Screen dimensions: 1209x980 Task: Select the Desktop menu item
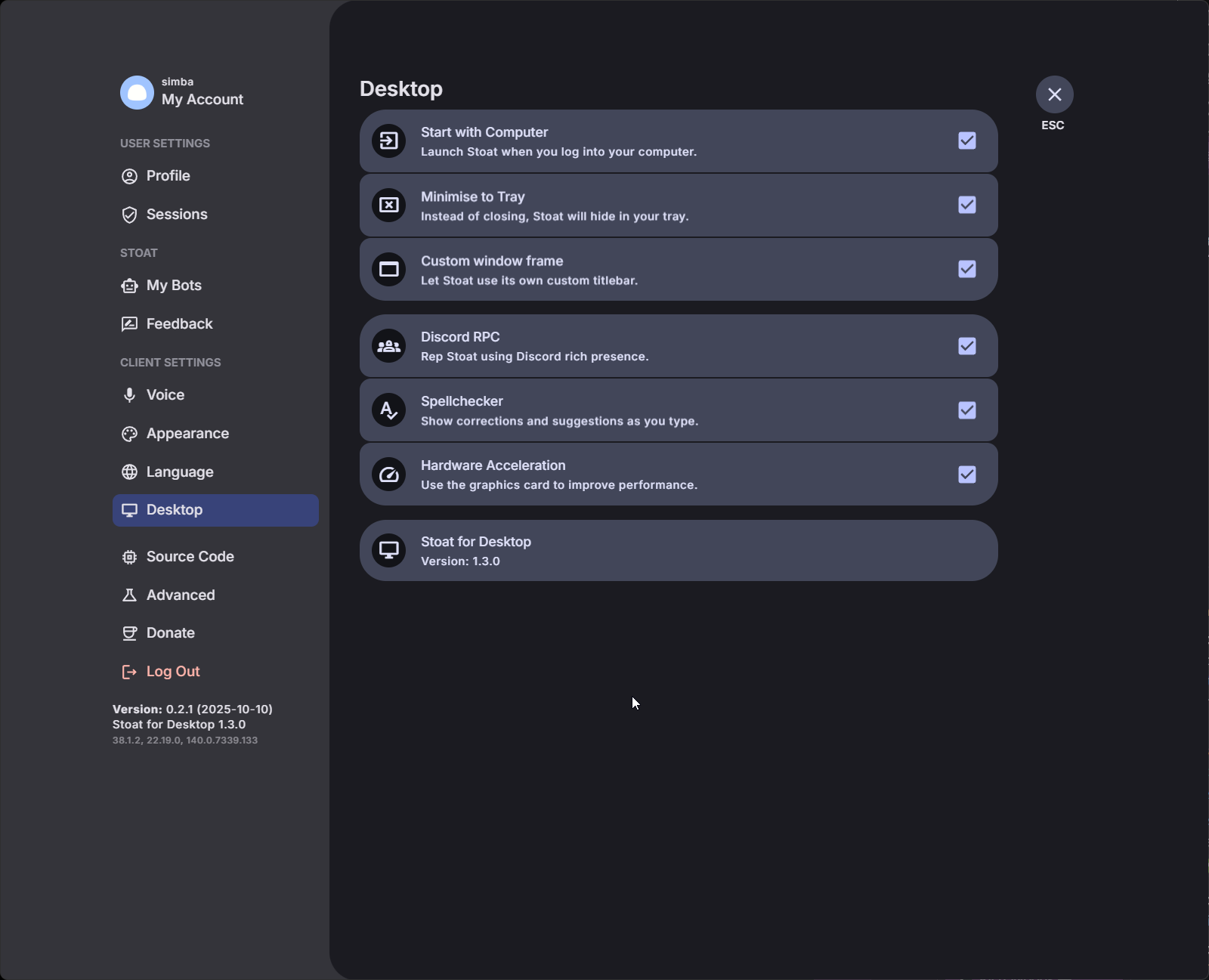(215, 510)
